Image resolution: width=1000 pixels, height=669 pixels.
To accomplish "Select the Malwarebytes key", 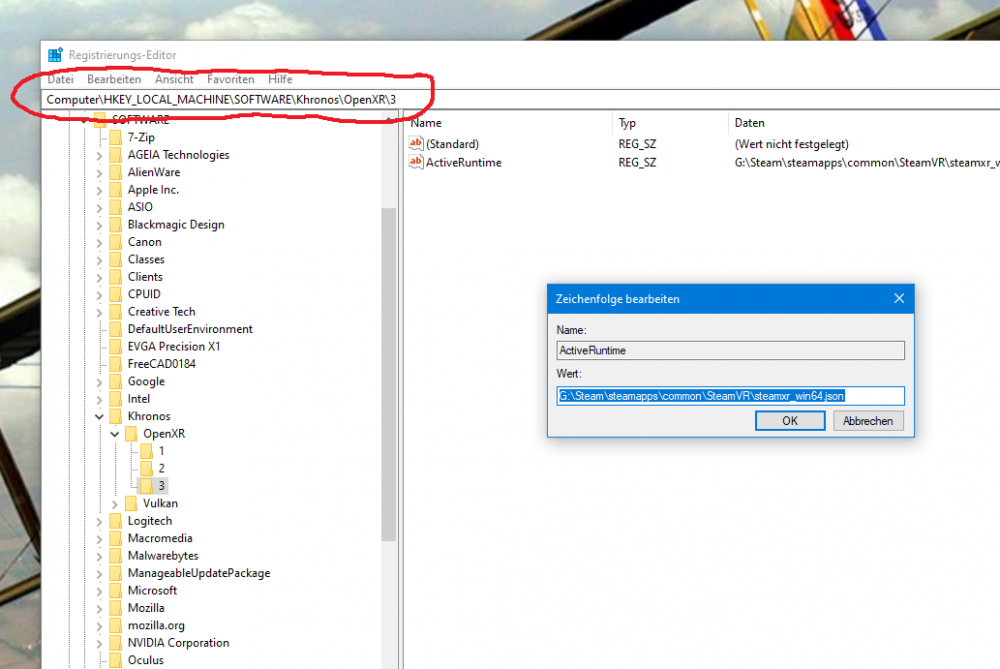I will pyautogui.click(x=163, y=555).
